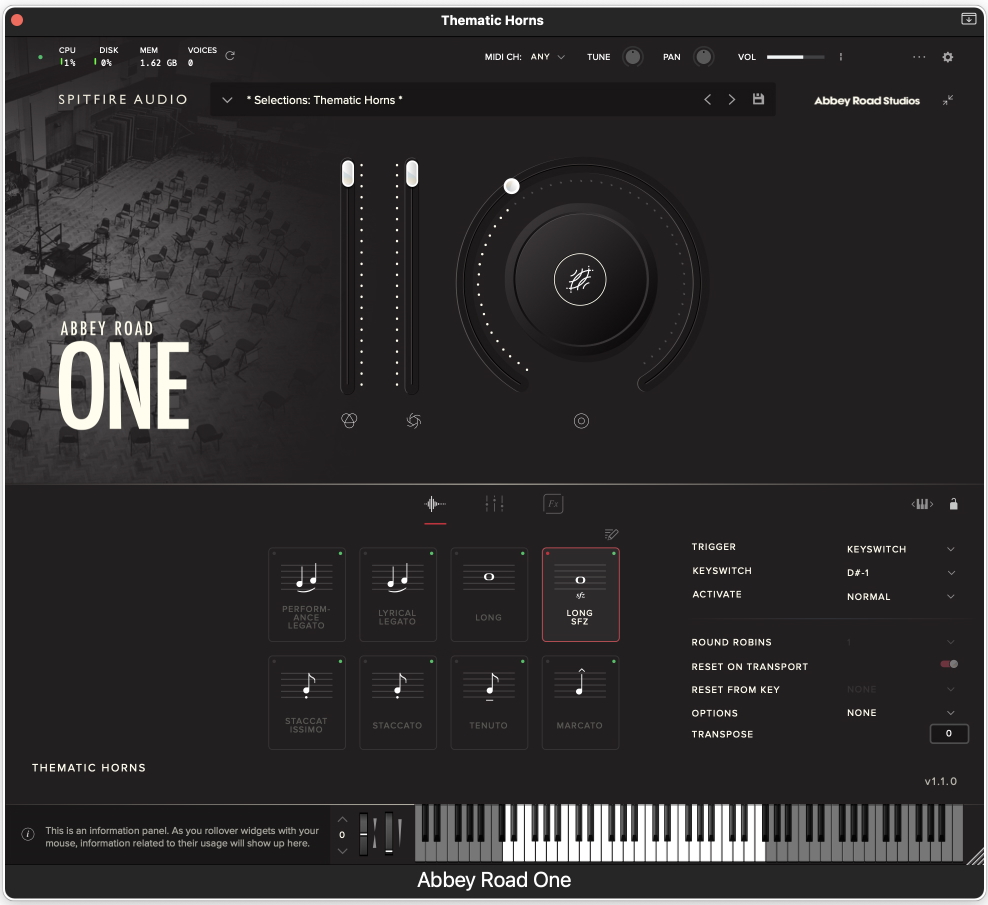988x905 pixels.
Task: Select the Long SFZ articulation
Action: [x=580, y=594]
